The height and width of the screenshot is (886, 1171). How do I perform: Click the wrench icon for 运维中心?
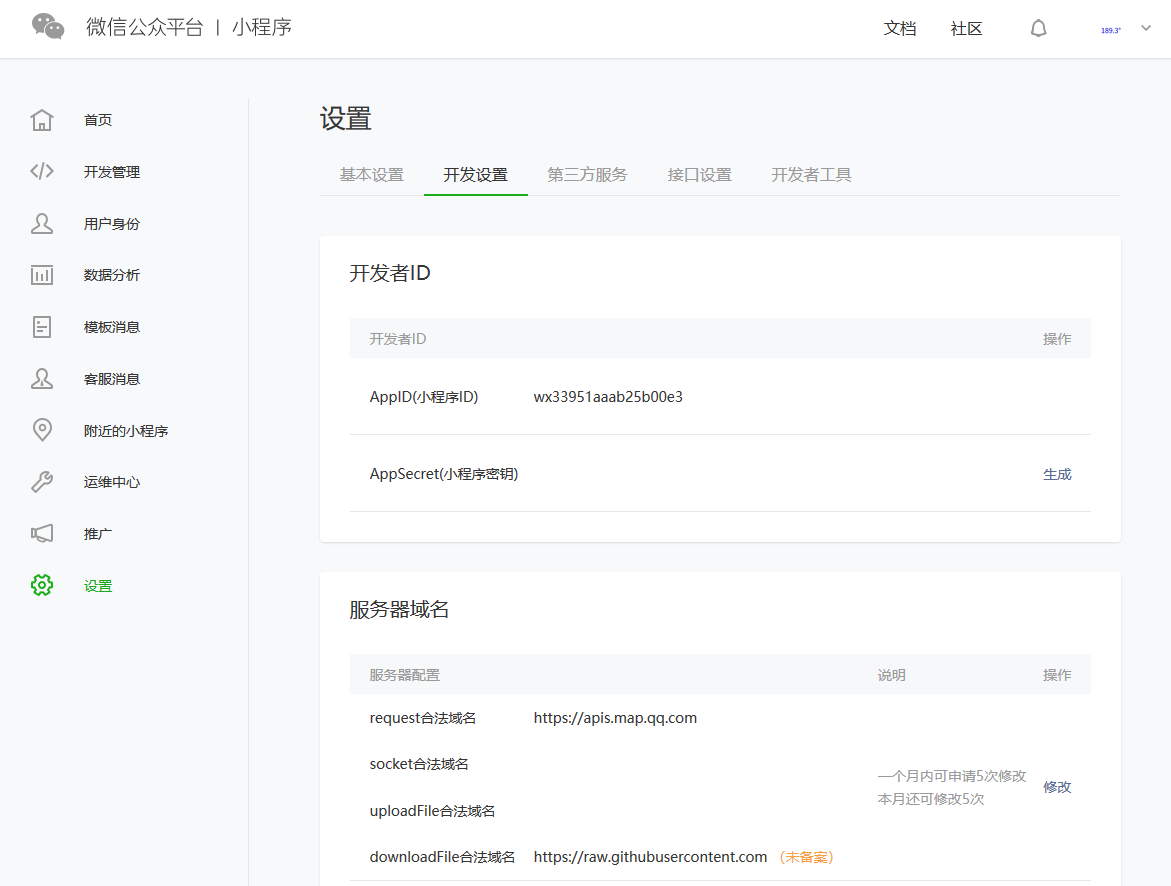pos(42,482)
